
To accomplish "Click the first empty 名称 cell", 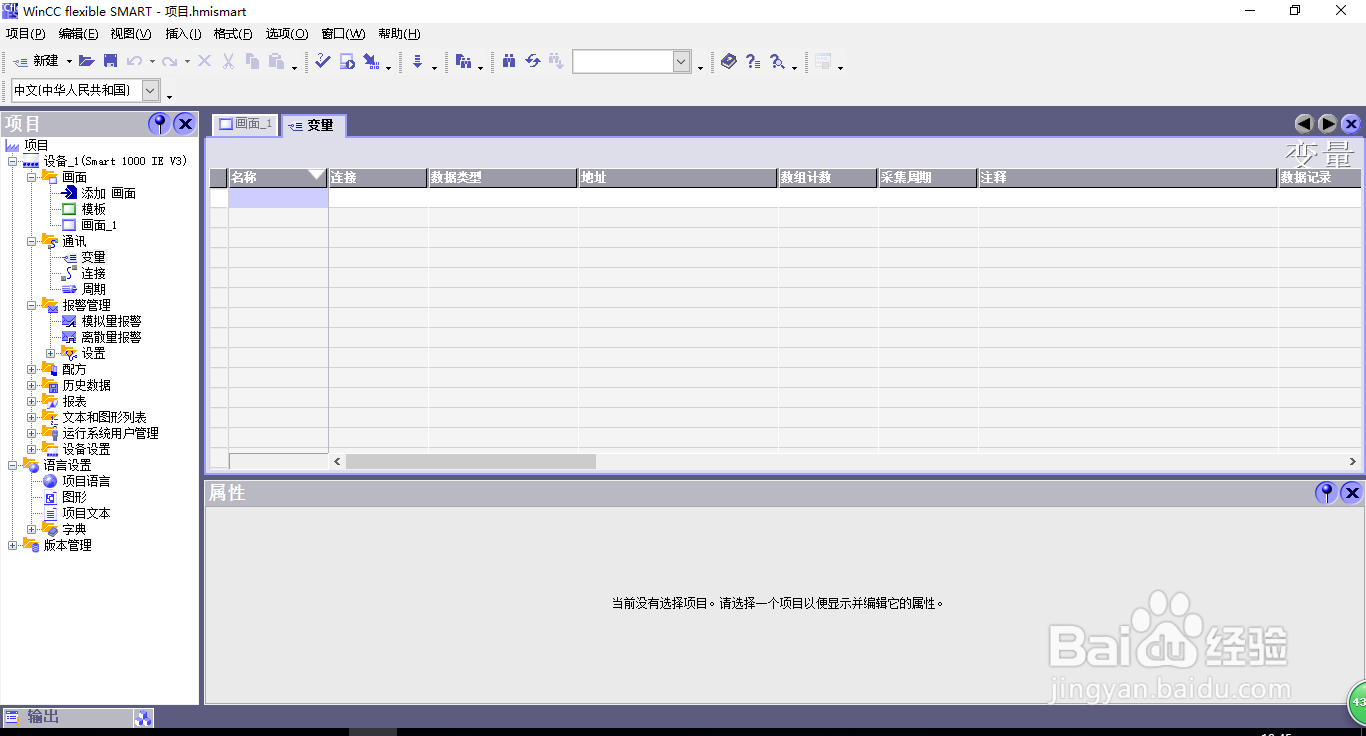I will tap(278, 198).
